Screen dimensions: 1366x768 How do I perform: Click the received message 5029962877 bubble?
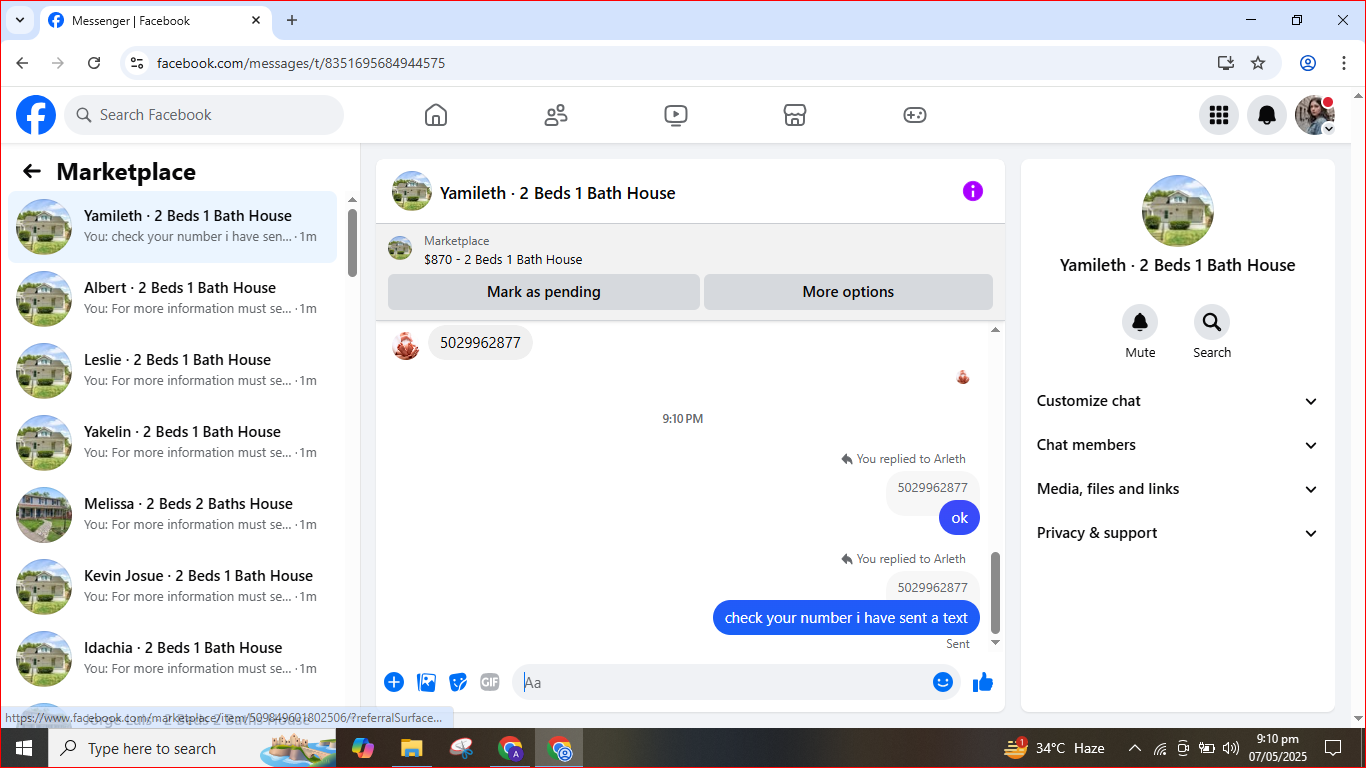point(480,343)
